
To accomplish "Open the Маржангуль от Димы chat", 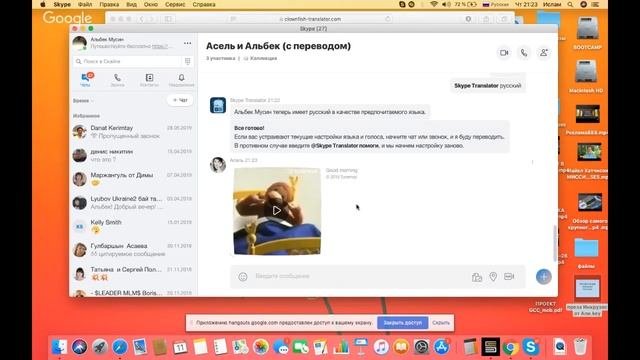I will (x=133, y=179).
